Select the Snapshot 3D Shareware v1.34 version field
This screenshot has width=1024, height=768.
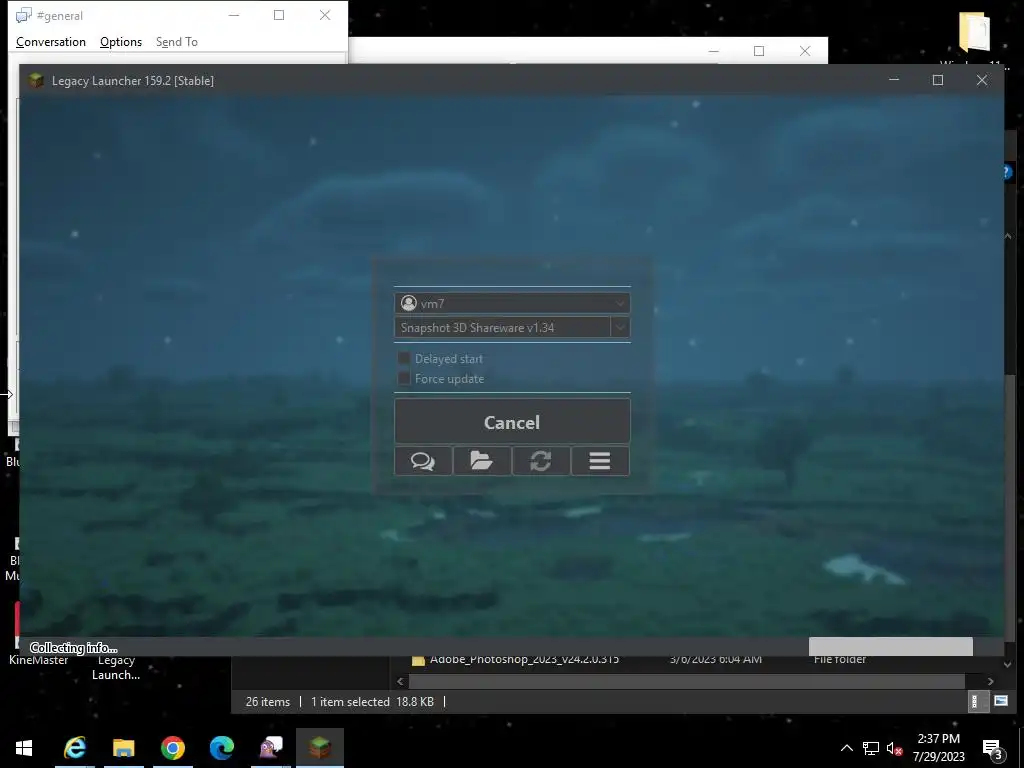tap(502, 327)
